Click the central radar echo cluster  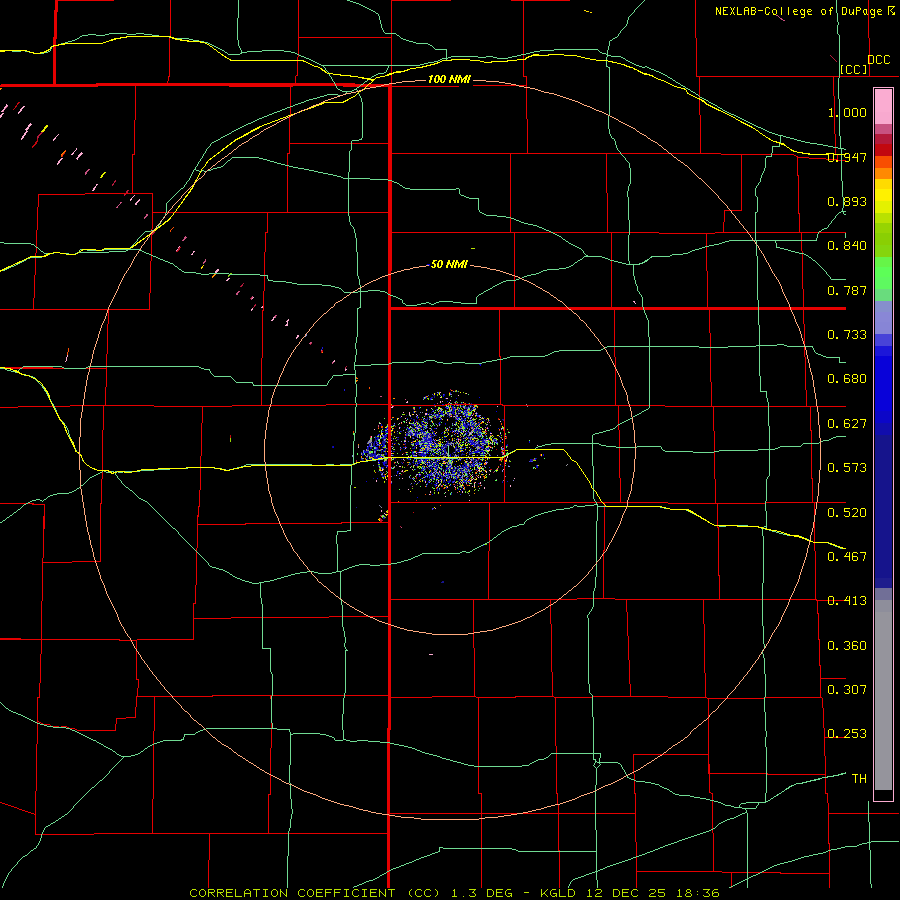[x=439, y=445]
